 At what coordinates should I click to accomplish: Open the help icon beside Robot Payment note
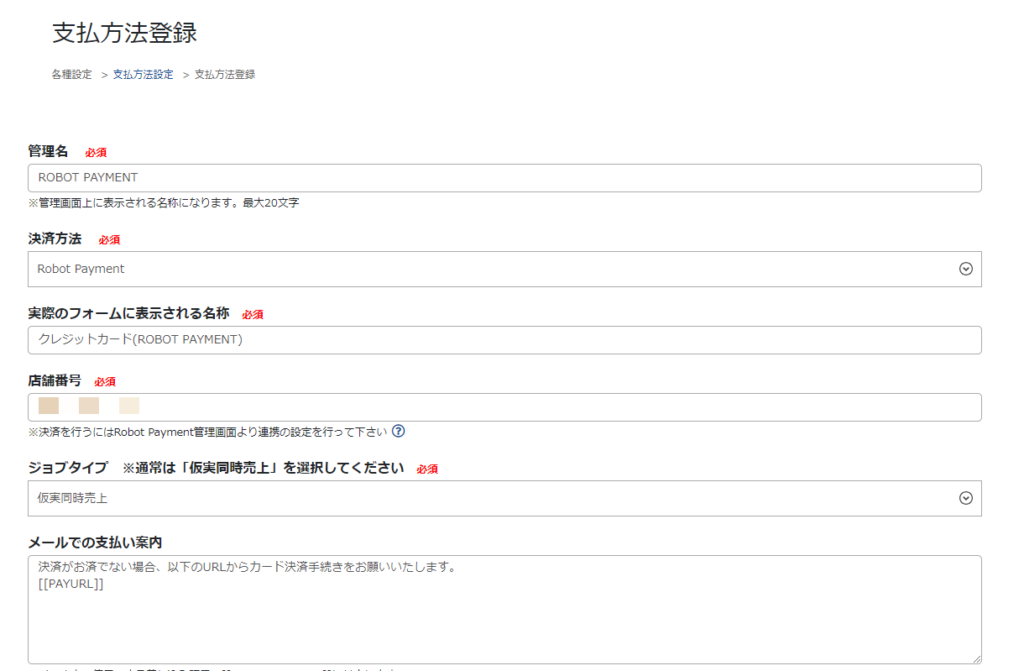(x=398, y=431)
